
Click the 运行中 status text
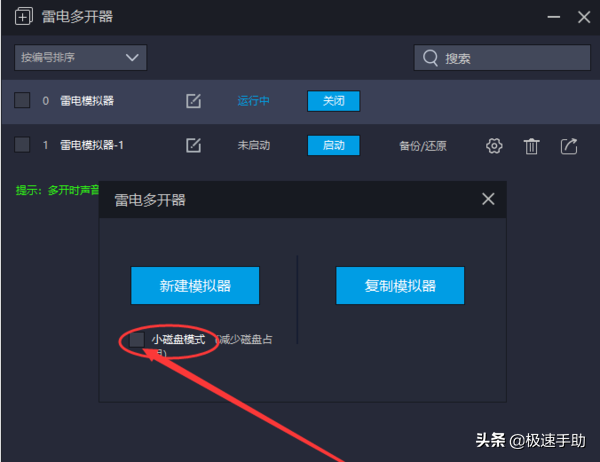(253, 101)
